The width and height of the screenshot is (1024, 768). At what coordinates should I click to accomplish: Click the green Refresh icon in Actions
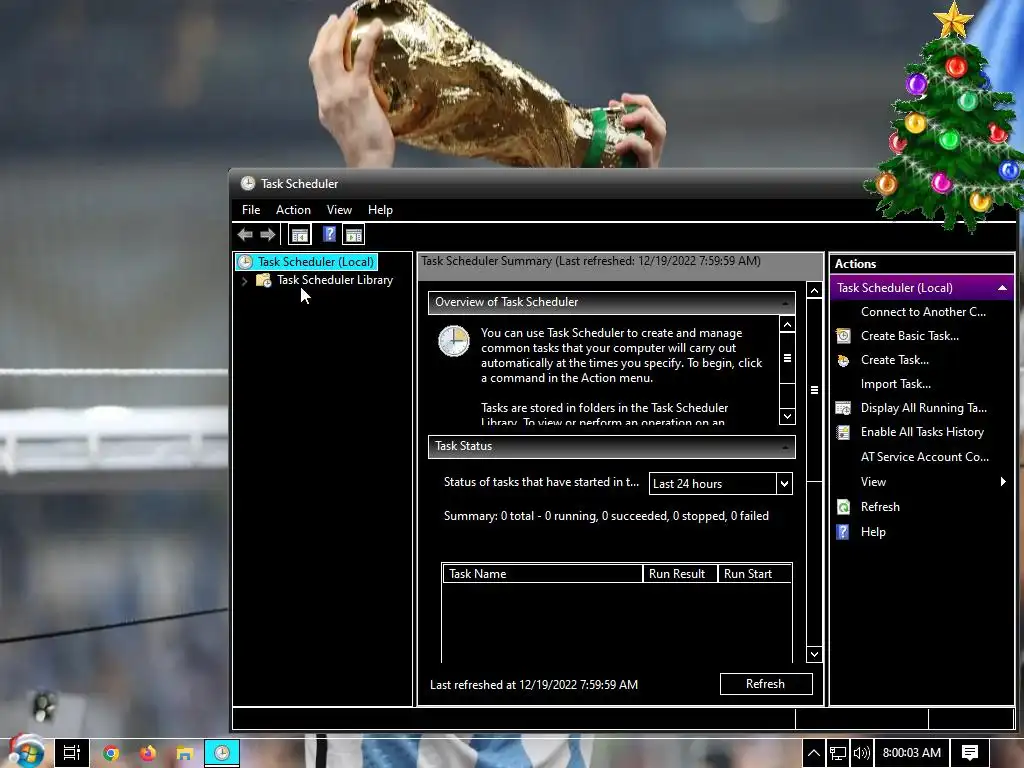(x=844, y=507)
